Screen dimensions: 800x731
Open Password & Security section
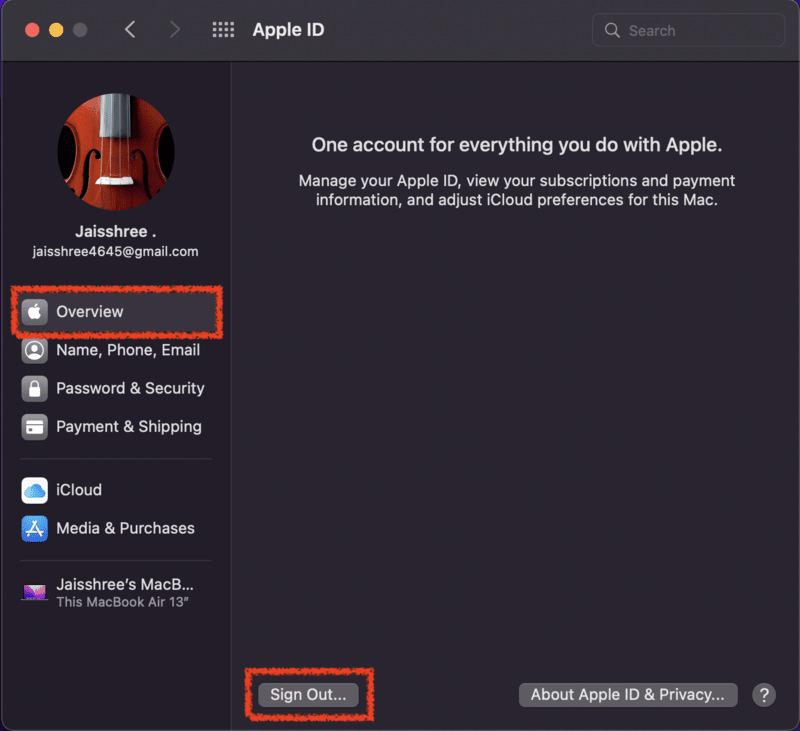117,389
